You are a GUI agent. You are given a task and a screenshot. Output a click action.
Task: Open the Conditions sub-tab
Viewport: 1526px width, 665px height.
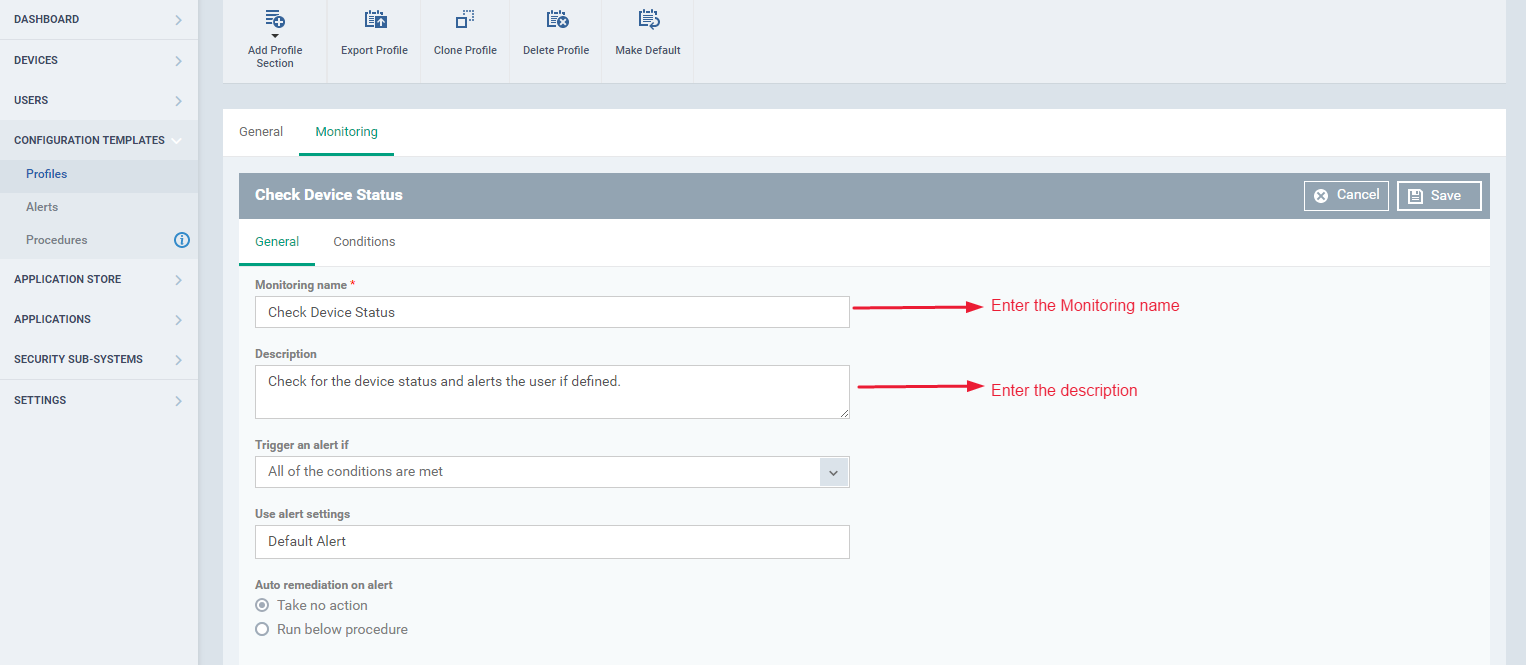click(364, 242)
